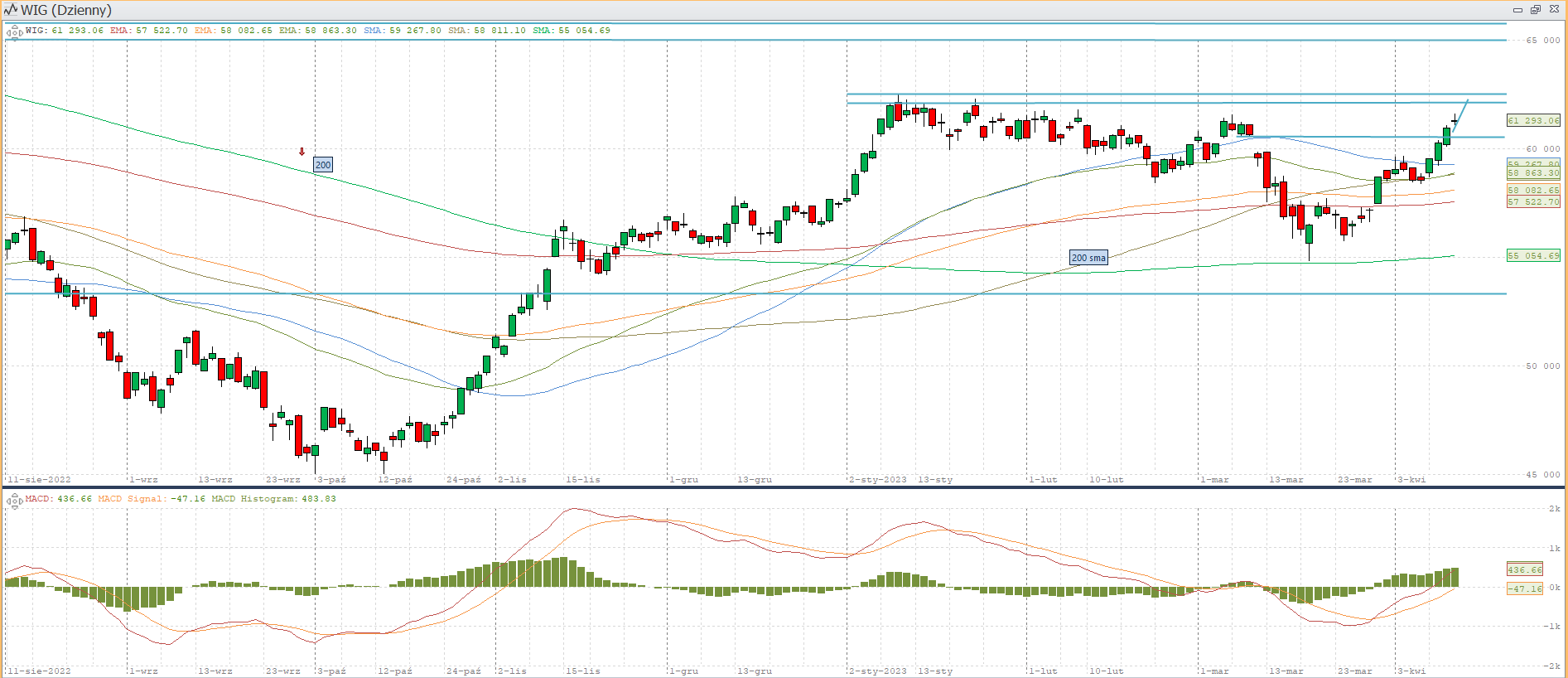Minimize the WIG chart window
The height and width of the screenshot is (678, 1568).
[x=1517, y=10]
